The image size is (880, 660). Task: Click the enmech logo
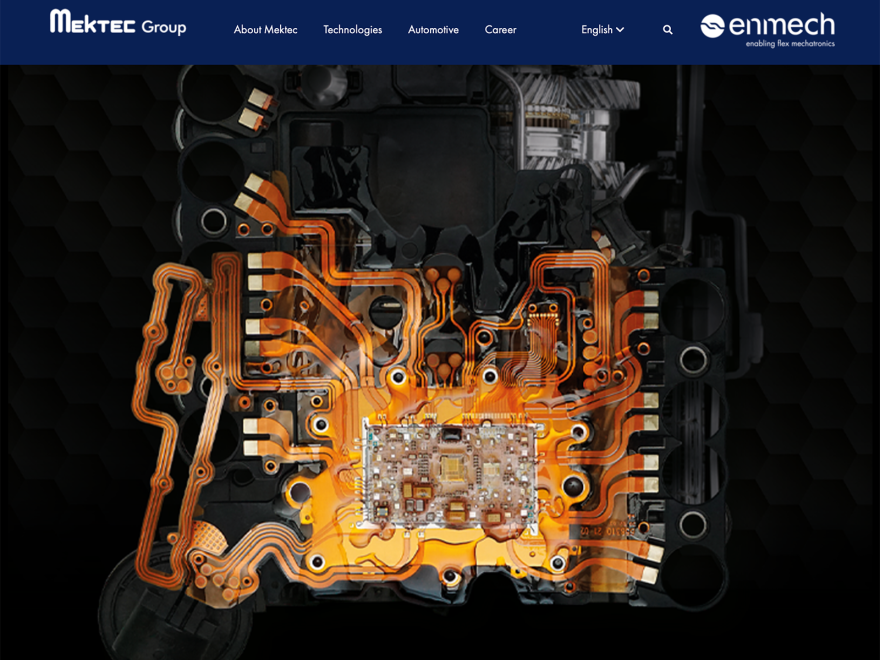tap(767, 30)
